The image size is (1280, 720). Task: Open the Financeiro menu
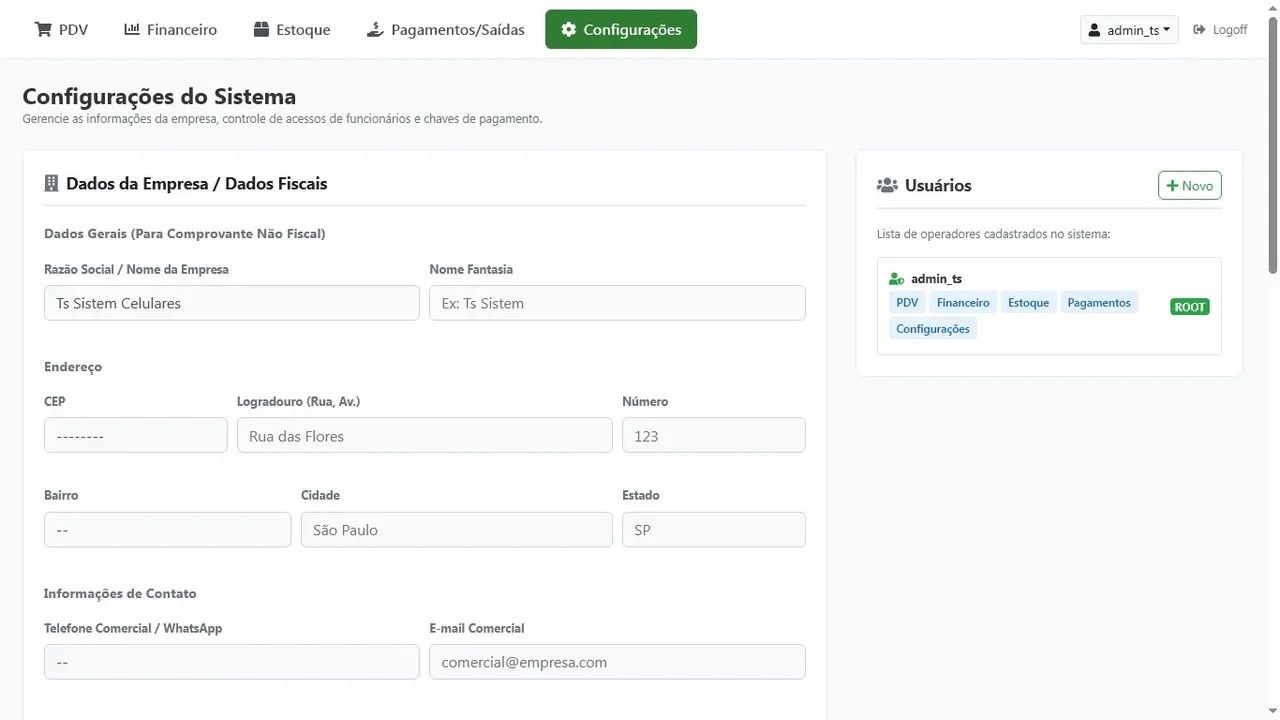[170, 29]
